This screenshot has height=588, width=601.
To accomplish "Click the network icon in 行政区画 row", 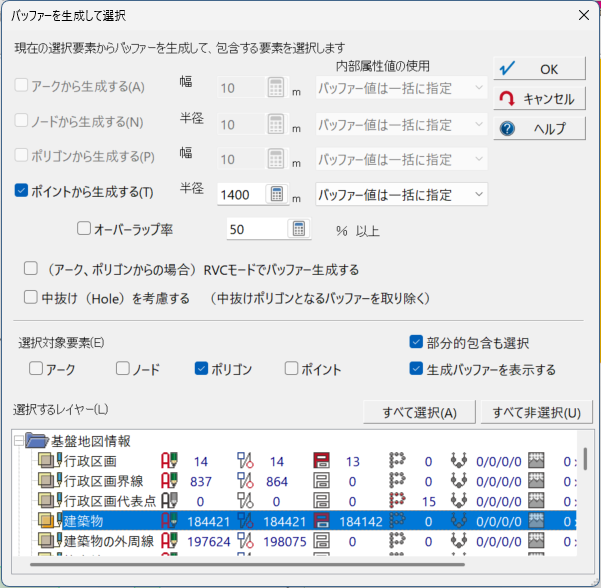I will coord(459,461).
